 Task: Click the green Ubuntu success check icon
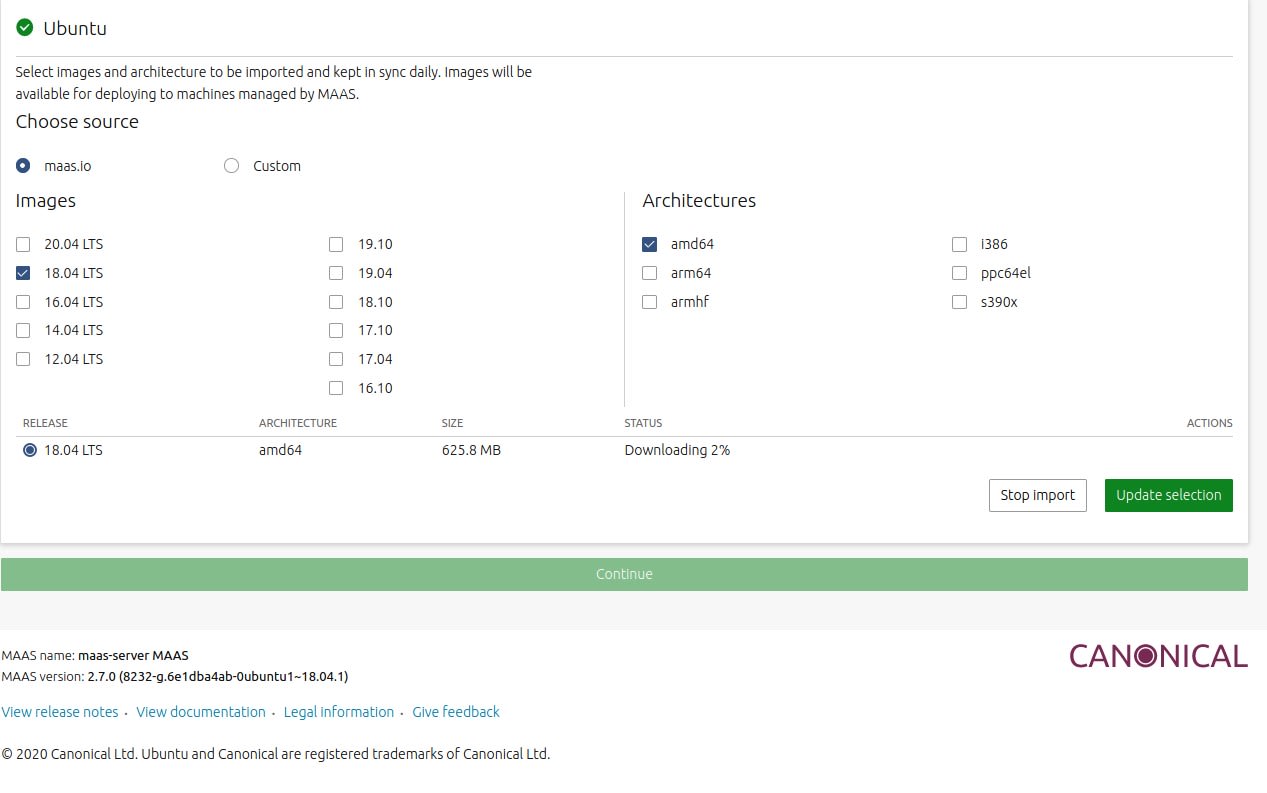click(x=25, y=27)
